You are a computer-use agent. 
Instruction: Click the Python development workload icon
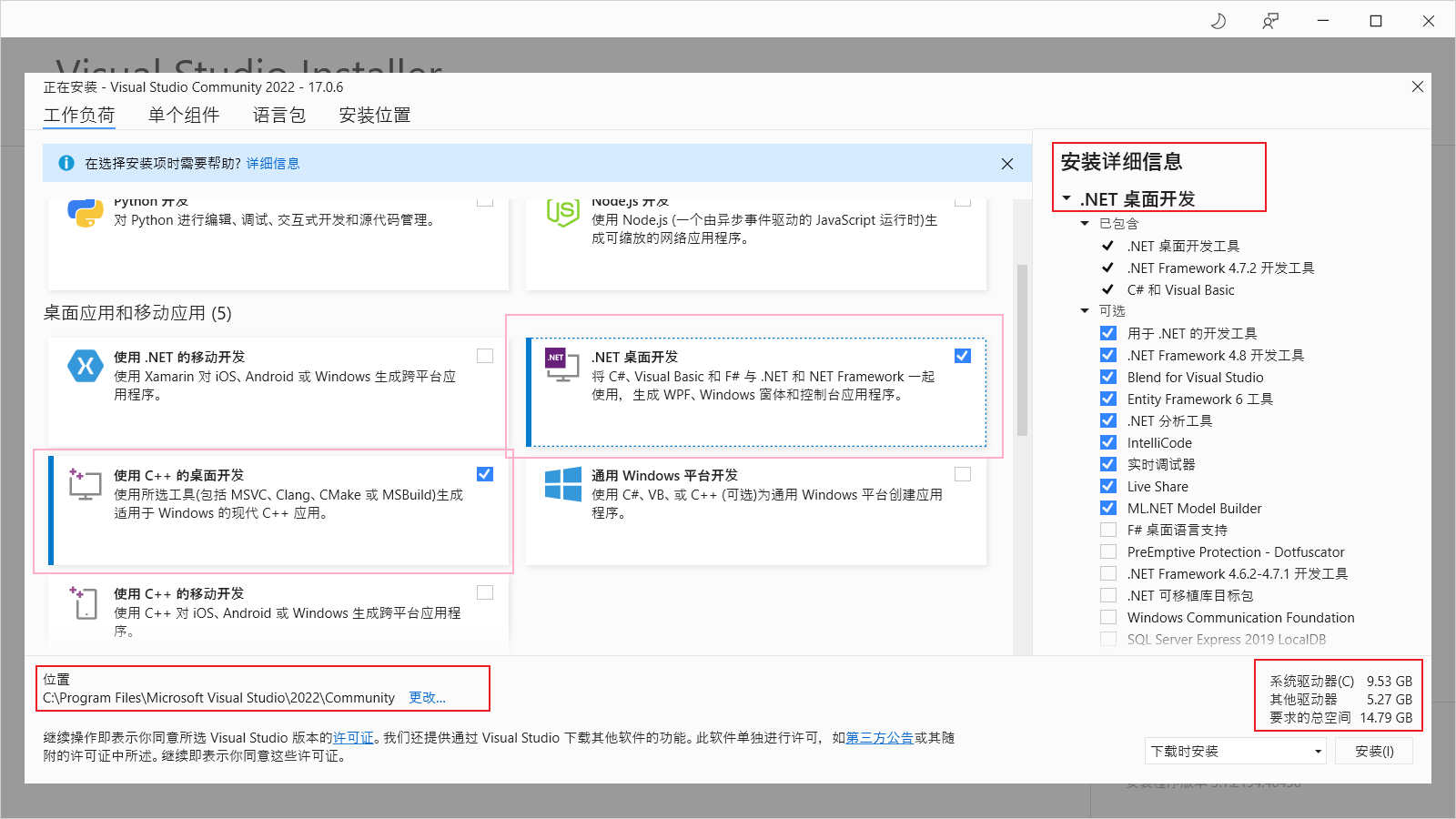[x=86, y=213]
